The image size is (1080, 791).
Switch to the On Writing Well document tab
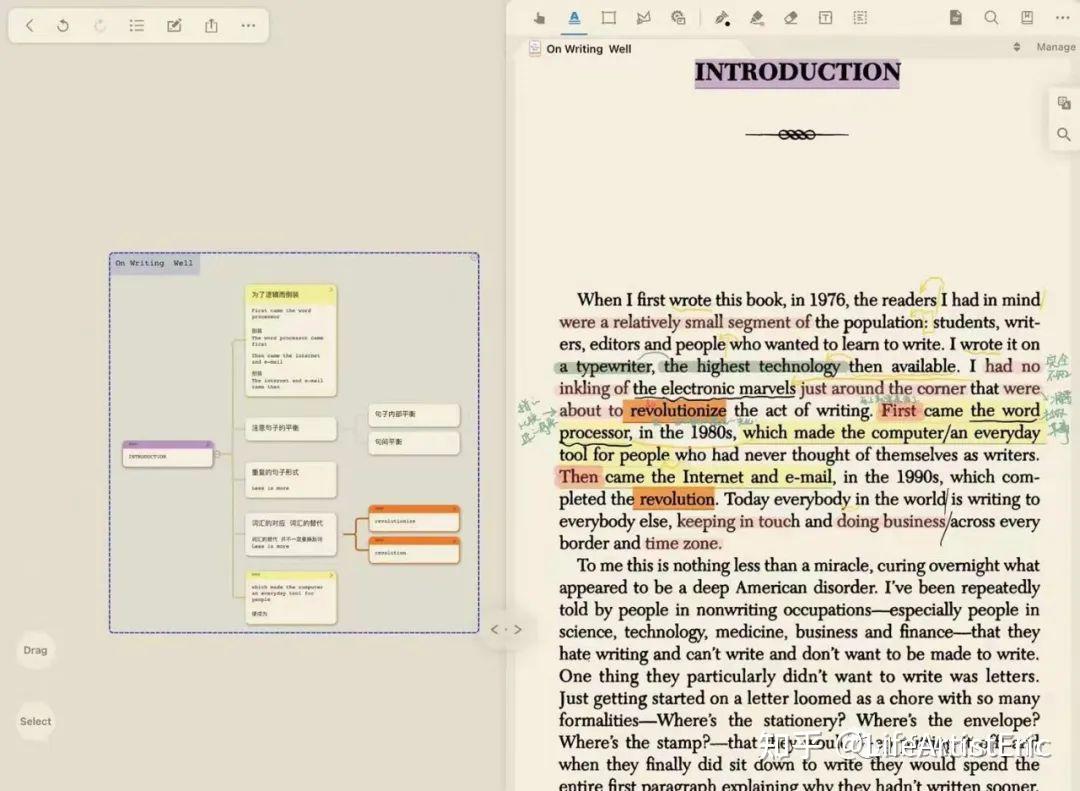pos(588,49)
